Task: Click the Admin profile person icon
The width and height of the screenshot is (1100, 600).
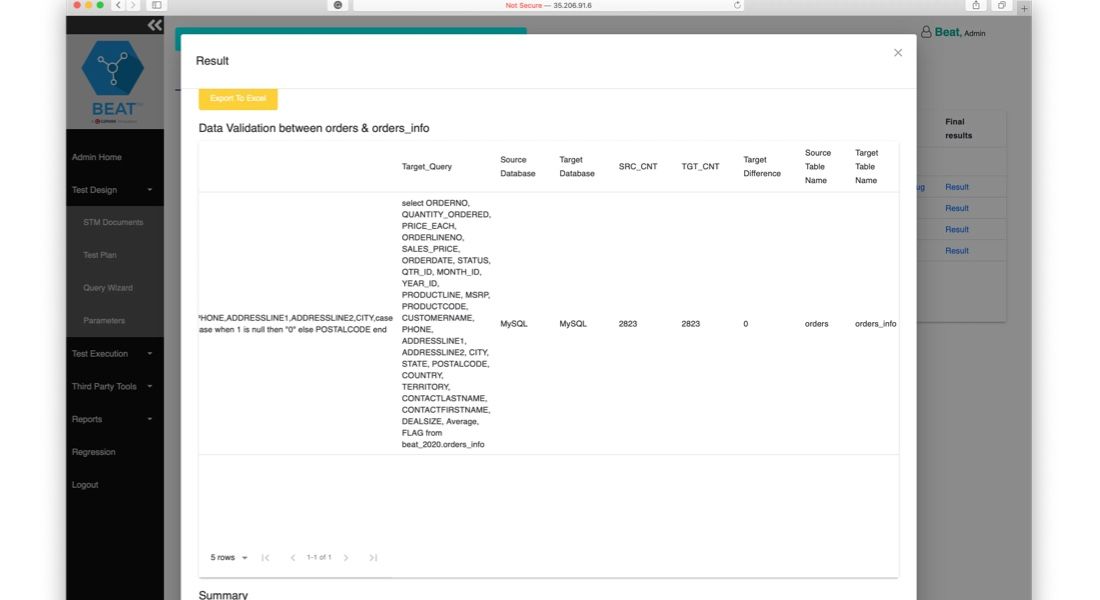Action: click(x=928, y=31)
